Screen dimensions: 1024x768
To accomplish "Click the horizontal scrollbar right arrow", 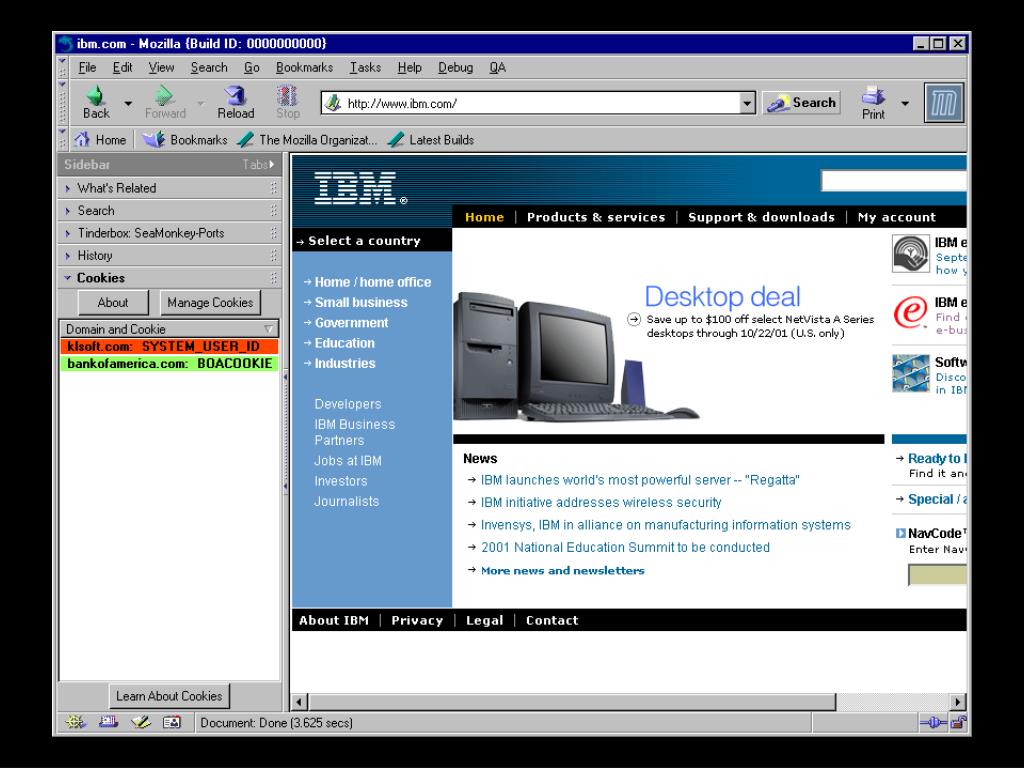I will pyautogui.click(x=957, y=702).
